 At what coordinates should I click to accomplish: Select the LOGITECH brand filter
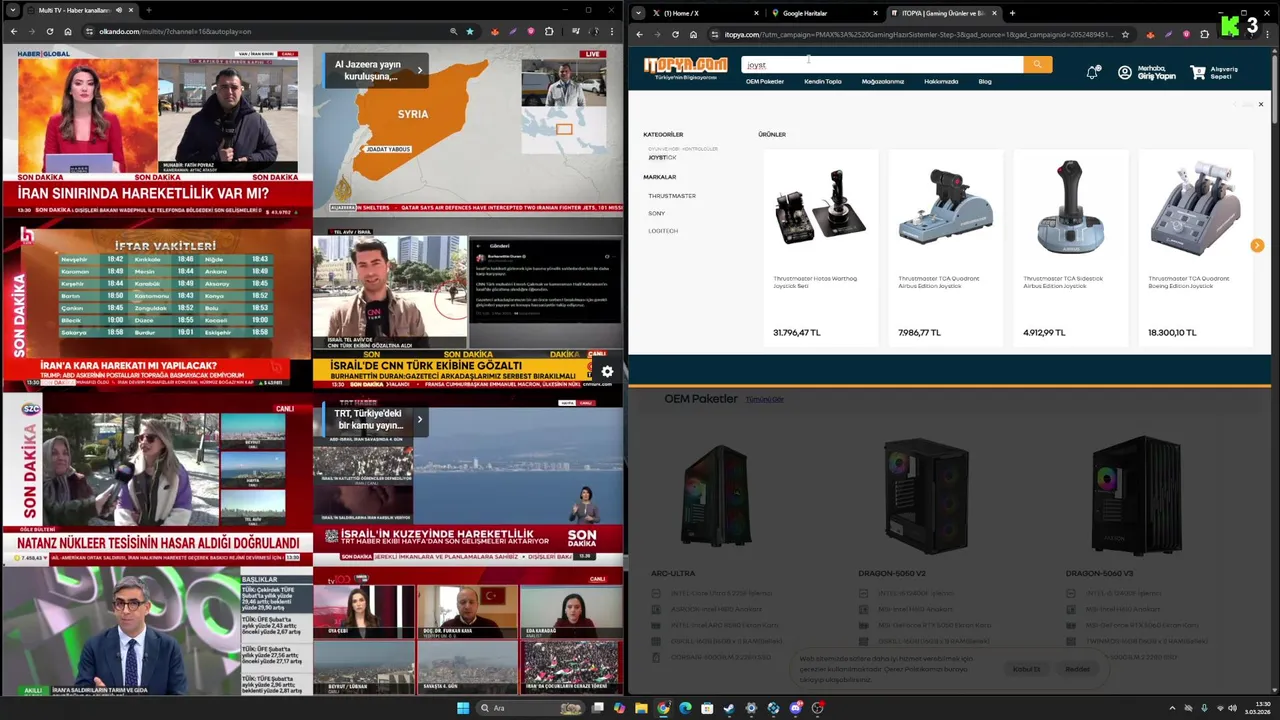[x=663, y=231]
